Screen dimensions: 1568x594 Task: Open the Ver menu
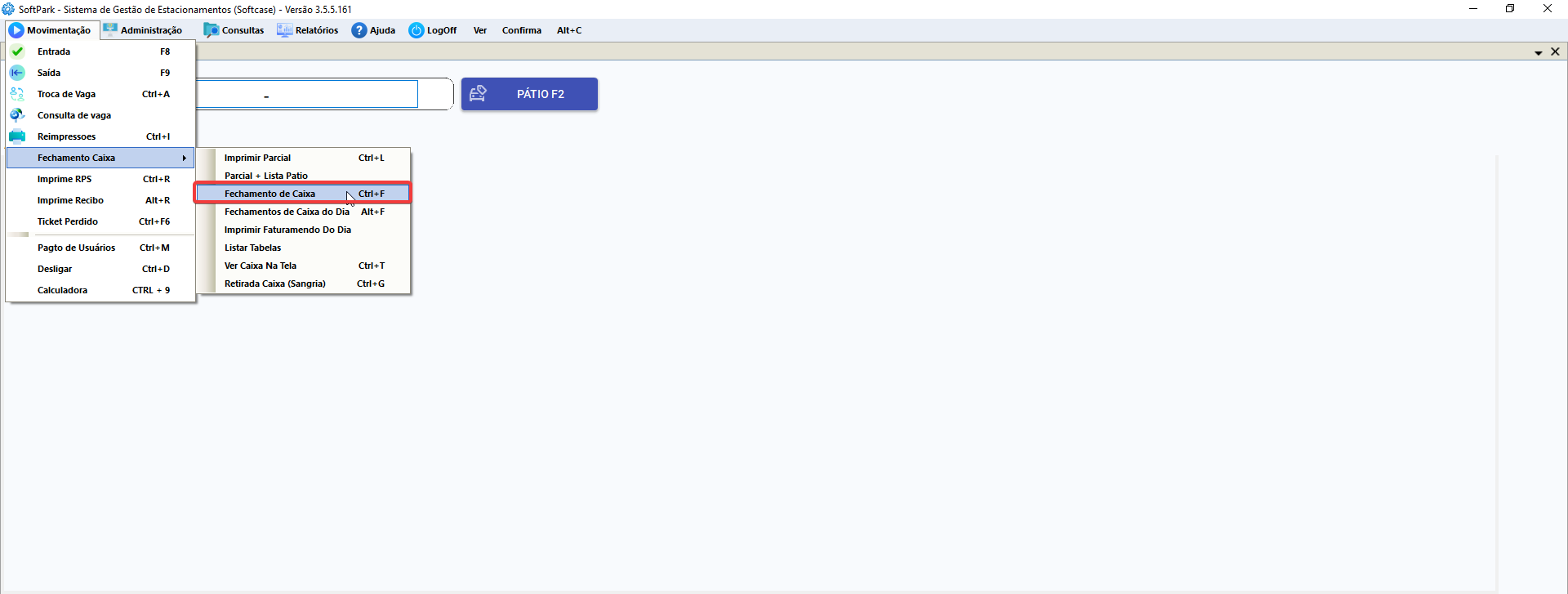click(480, 30)
